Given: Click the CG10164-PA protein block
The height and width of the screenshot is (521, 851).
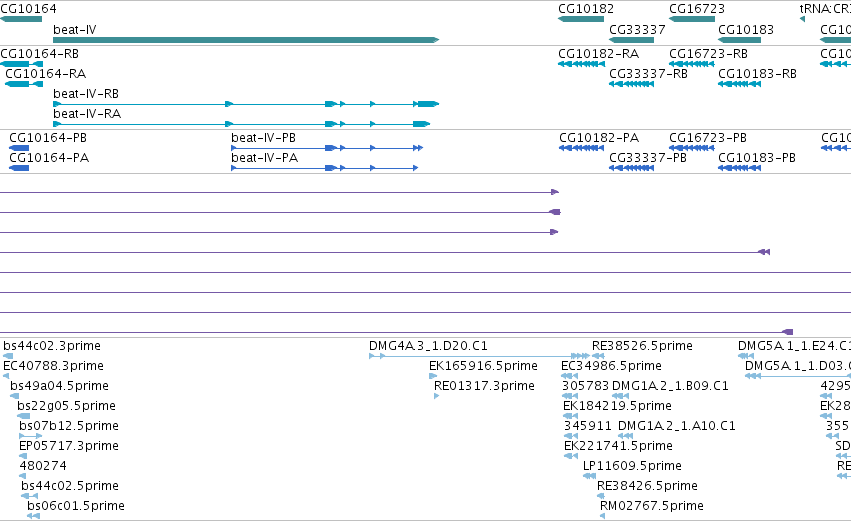Looking at the screenshot, I should tap(19, 168).
